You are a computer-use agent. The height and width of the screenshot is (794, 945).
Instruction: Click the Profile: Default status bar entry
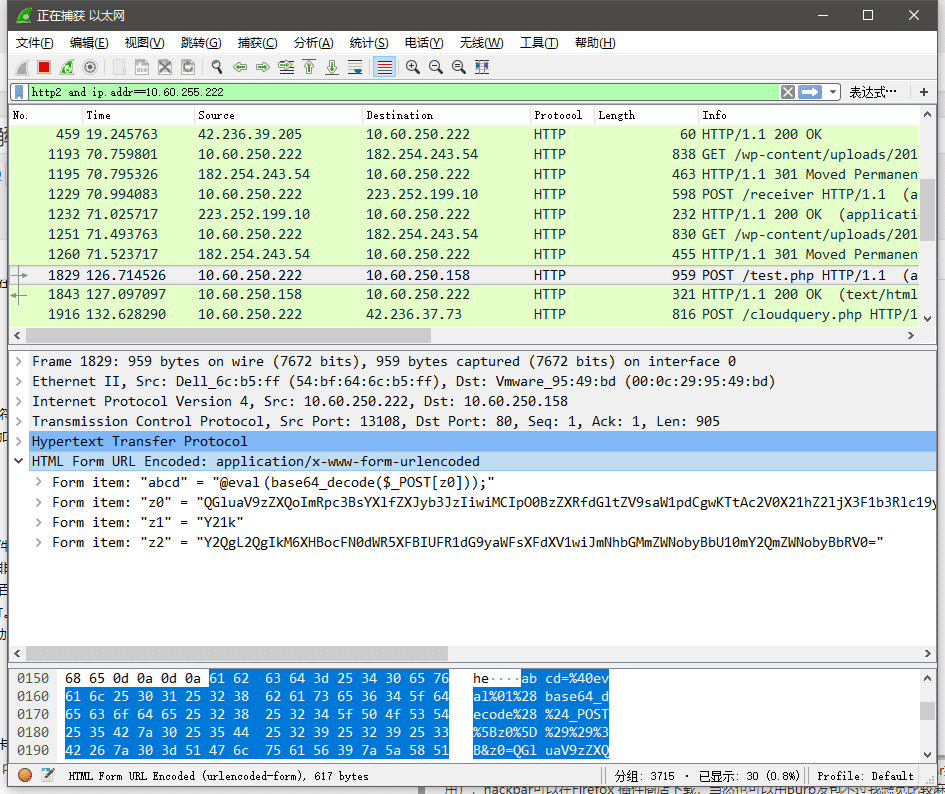click(865, 776)
